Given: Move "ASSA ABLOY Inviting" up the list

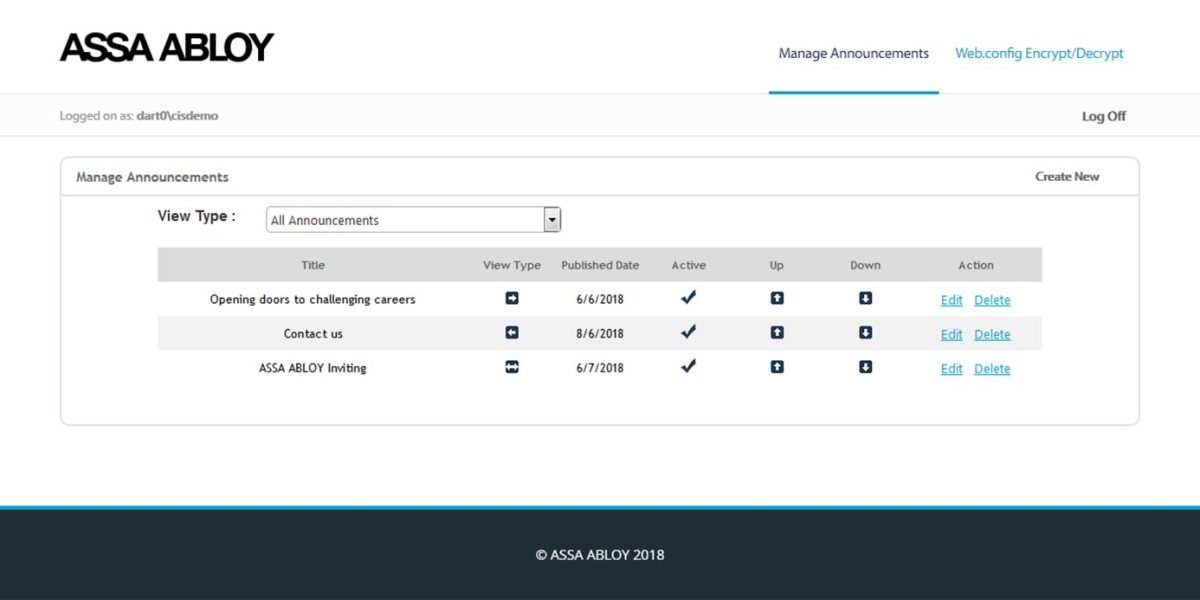Looking at the screenshot, I should click(777, 367).
